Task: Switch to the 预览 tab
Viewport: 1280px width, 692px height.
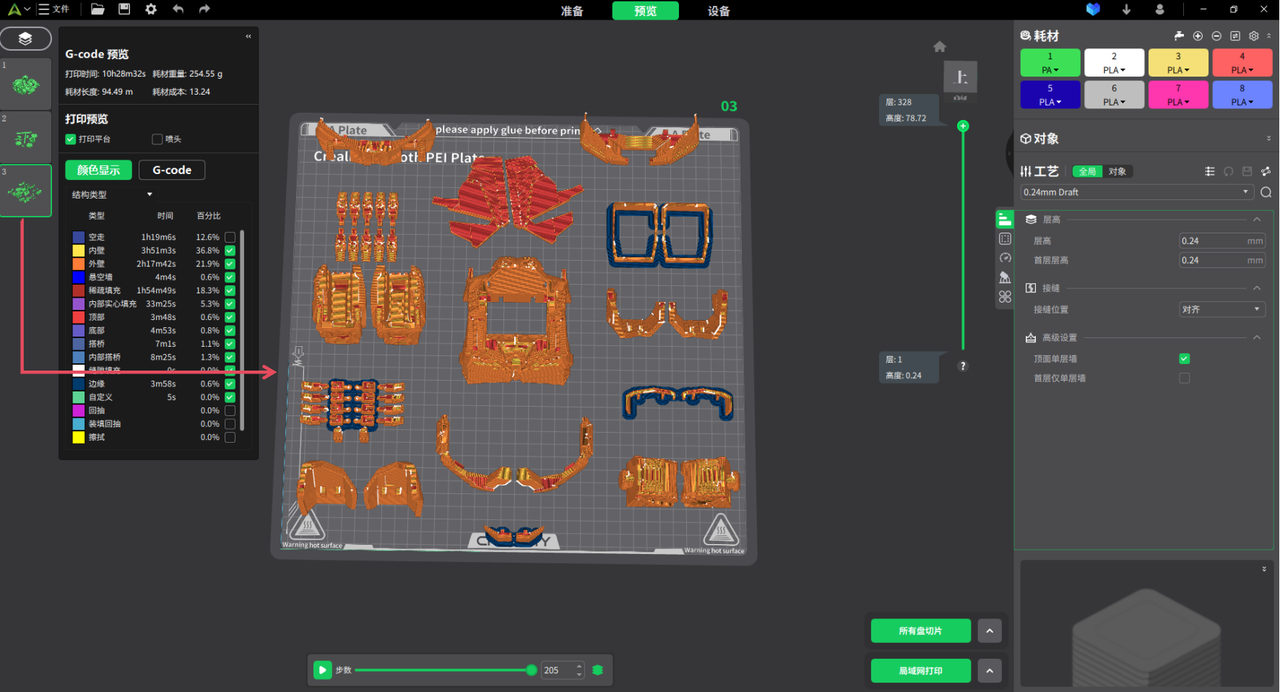Action: pyautogui.click(x=646, y=11)
